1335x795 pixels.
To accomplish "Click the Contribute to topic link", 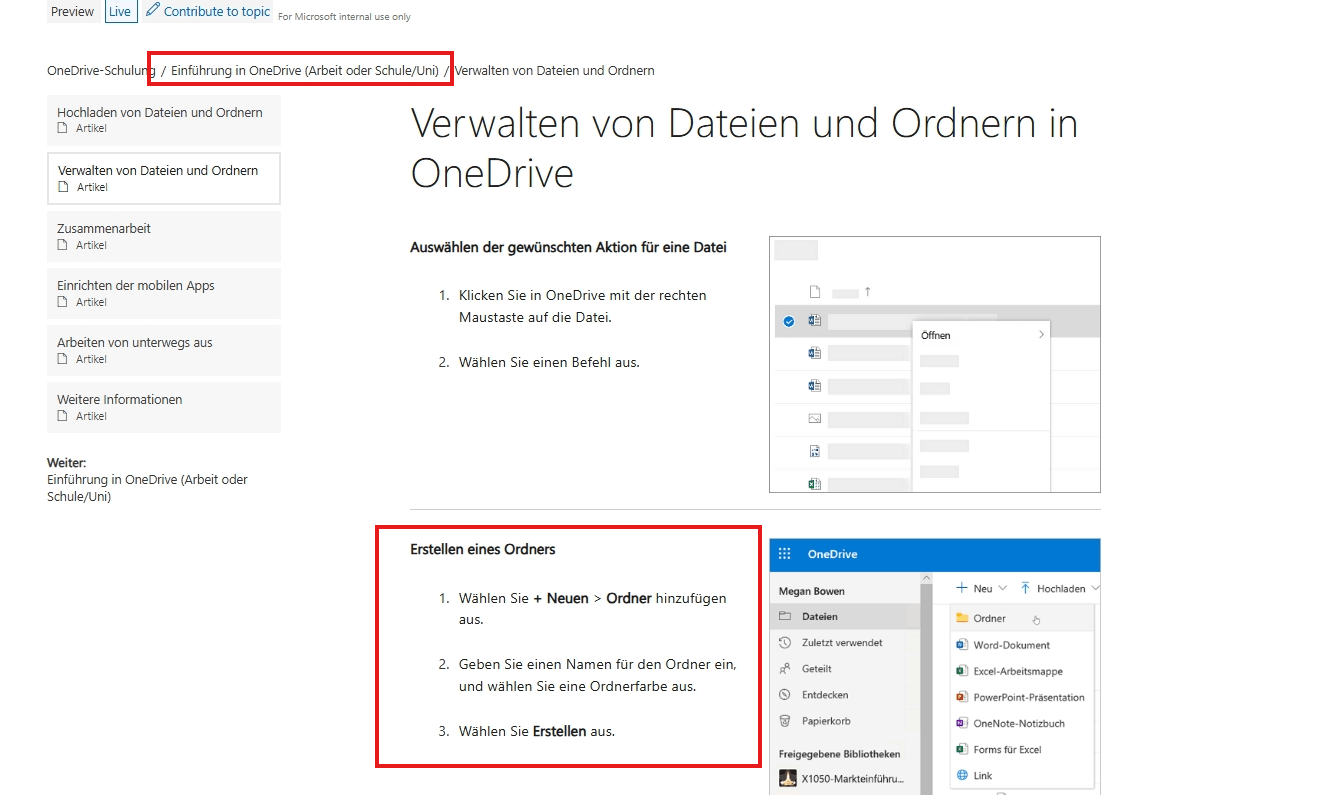I will pyautogui.click(x=217, y=11).
